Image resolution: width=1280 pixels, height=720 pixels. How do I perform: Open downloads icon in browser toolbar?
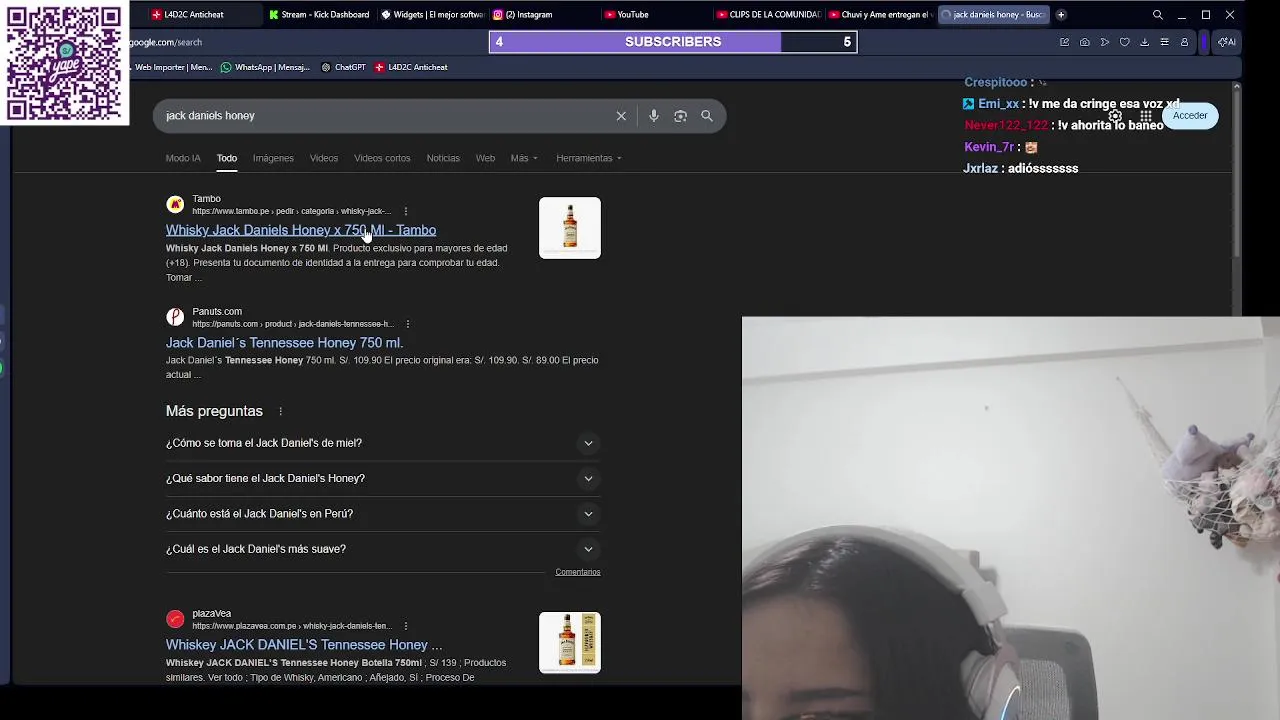[x=1144, y=42]
